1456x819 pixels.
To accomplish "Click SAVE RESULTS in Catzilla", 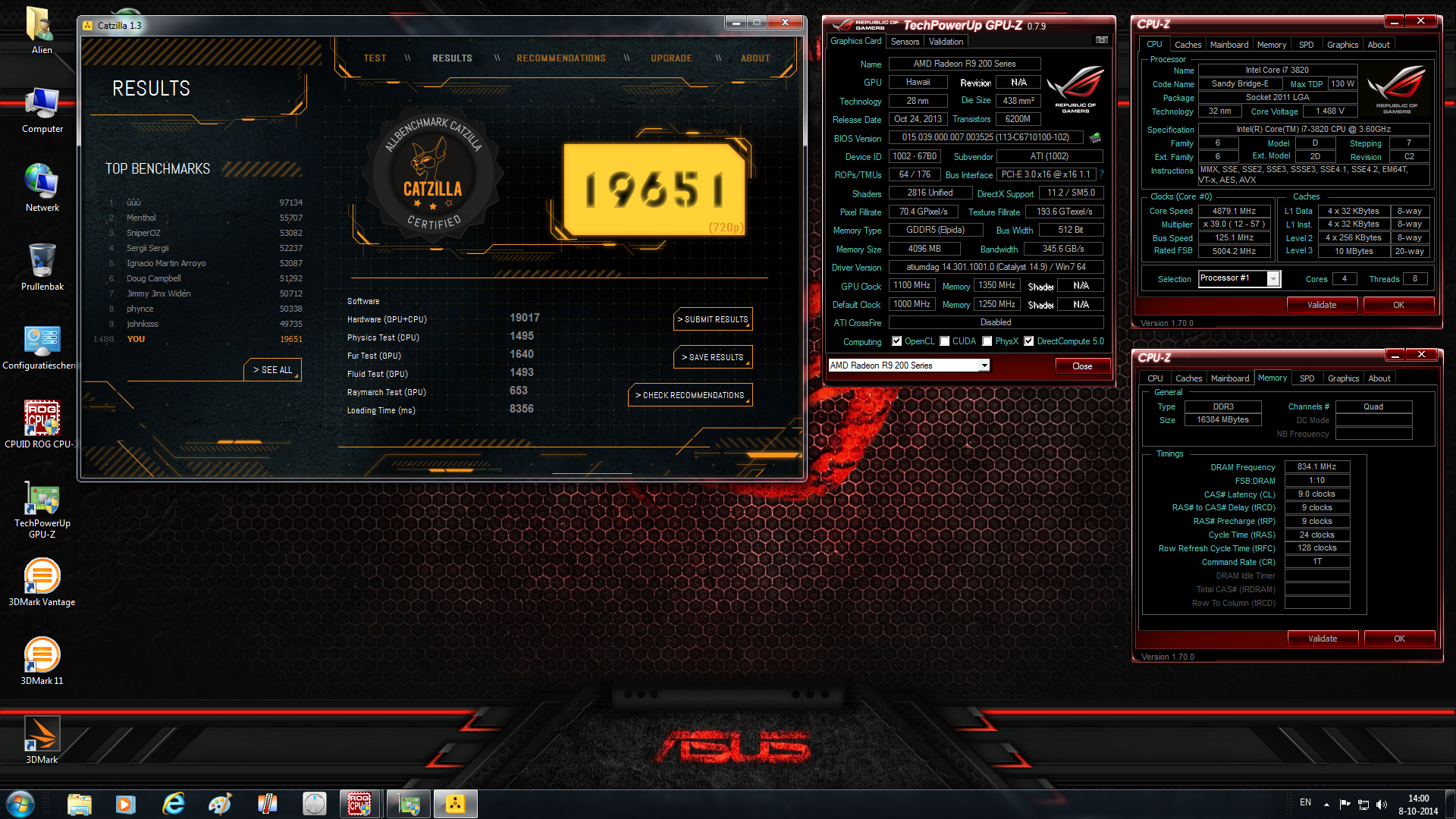I will (713, 357).
